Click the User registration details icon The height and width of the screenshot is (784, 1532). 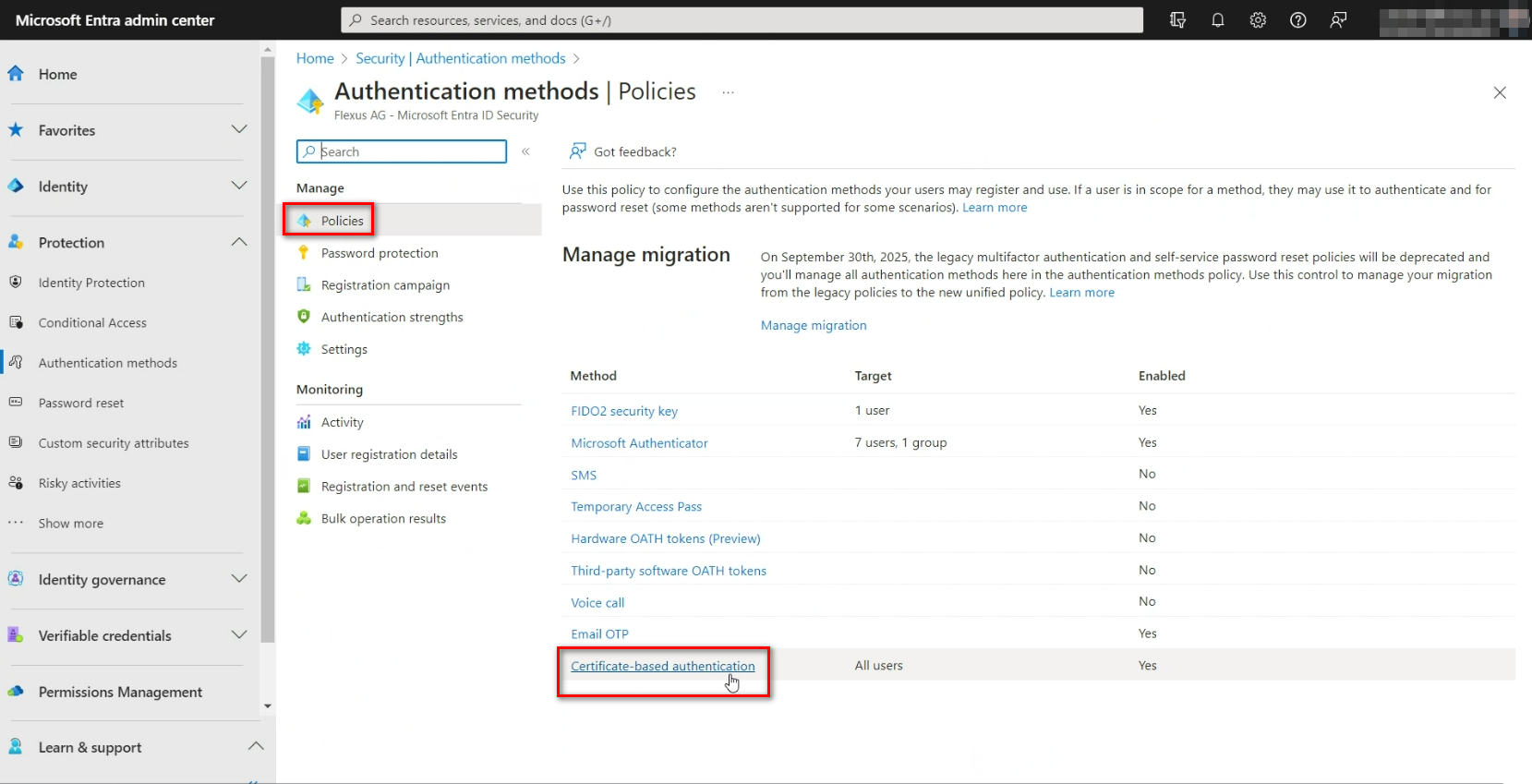304,454
